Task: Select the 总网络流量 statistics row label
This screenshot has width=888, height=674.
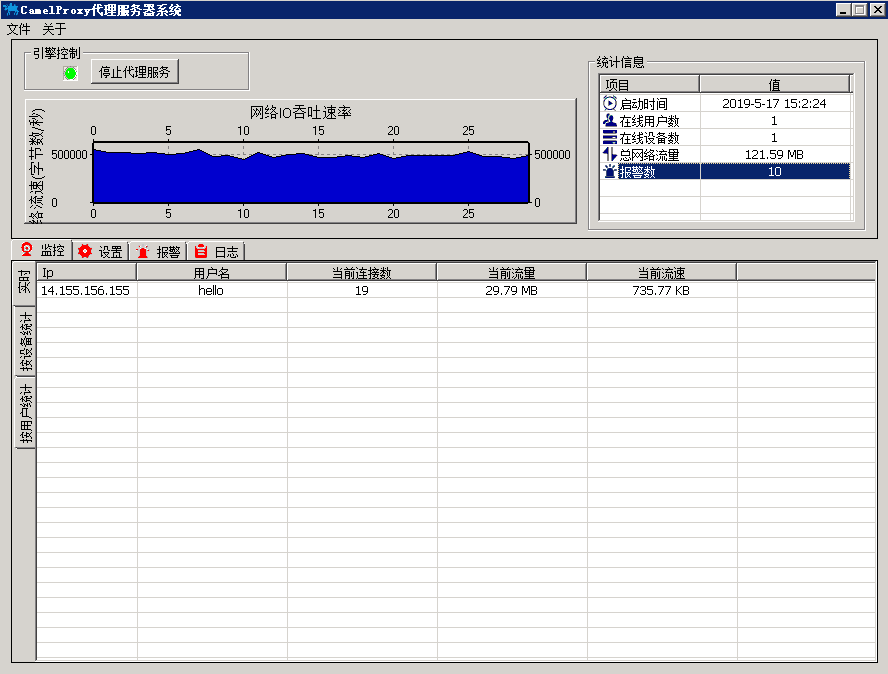Action: pos(649,155)
